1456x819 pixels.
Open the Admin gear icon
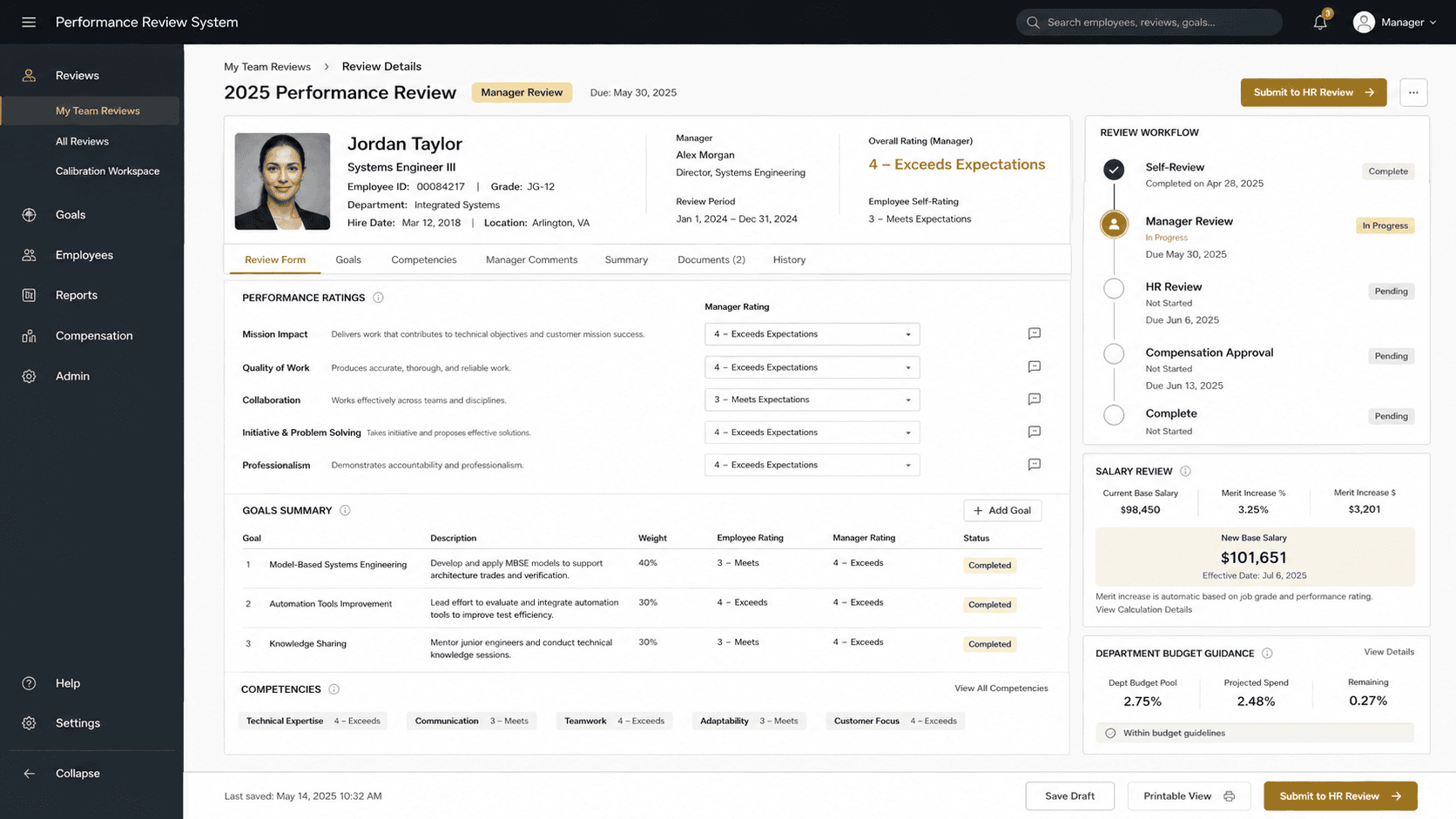(x=29, y=376)
